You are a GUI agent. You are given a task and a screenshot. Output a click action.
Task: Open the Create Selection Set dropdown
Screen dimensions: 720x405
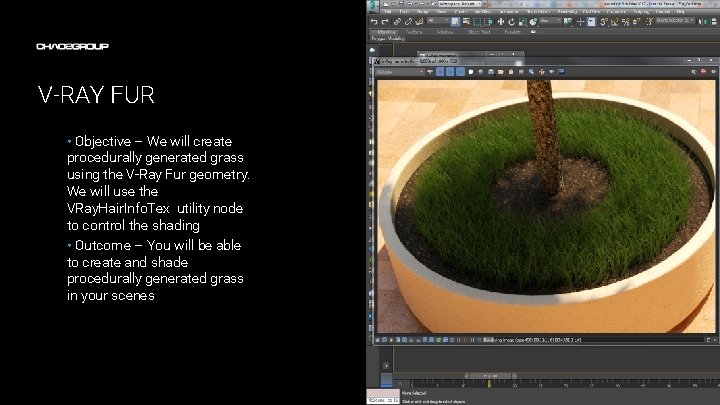coord(675,21)
